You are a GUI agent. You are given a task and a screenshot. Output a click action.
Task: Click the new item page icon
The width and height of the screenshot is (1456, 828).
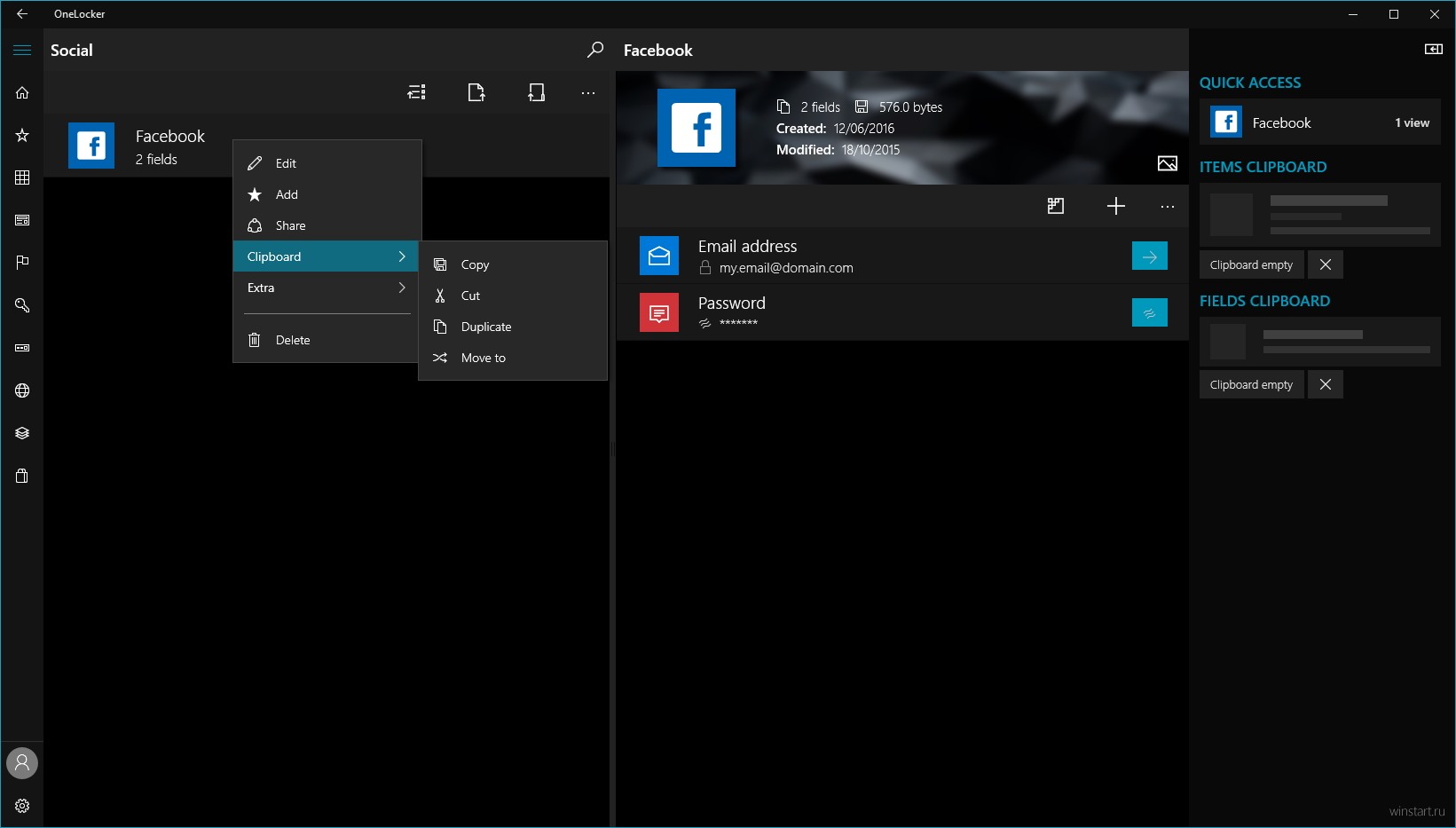pyautogui.click(x=476, y=92)
